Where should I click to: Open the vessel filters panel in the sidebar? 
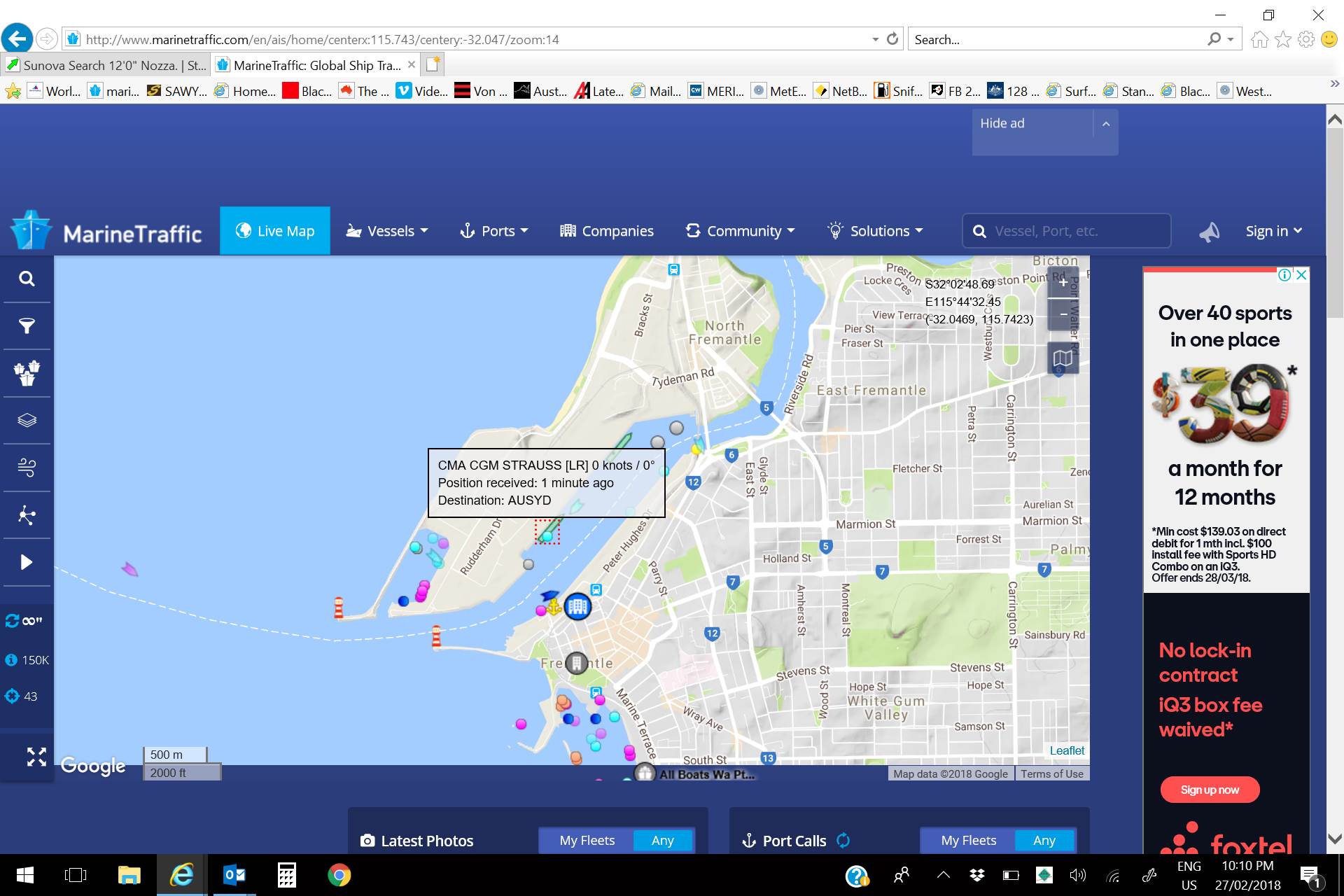(x=27, y=325)
